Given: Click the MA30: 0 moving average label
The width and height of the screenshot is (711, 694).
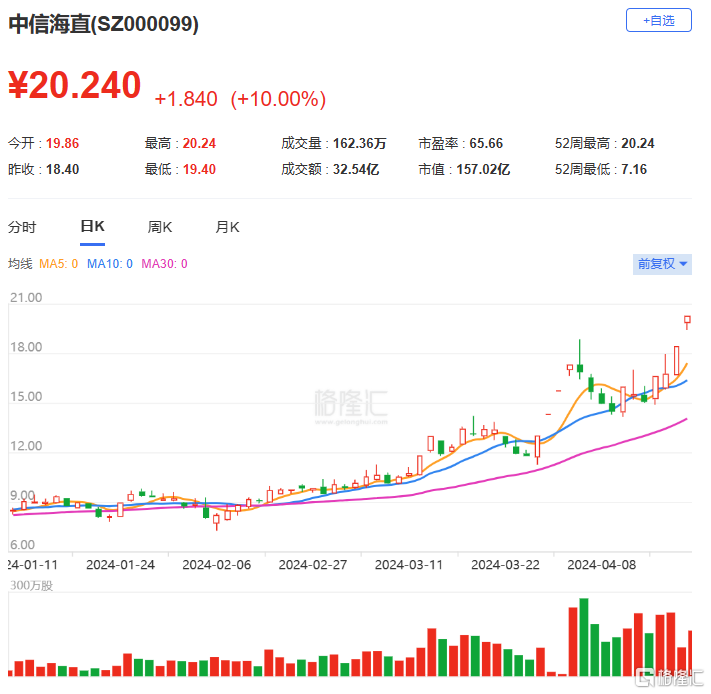Looking at the screenshot, I should (x=164, y=264).
